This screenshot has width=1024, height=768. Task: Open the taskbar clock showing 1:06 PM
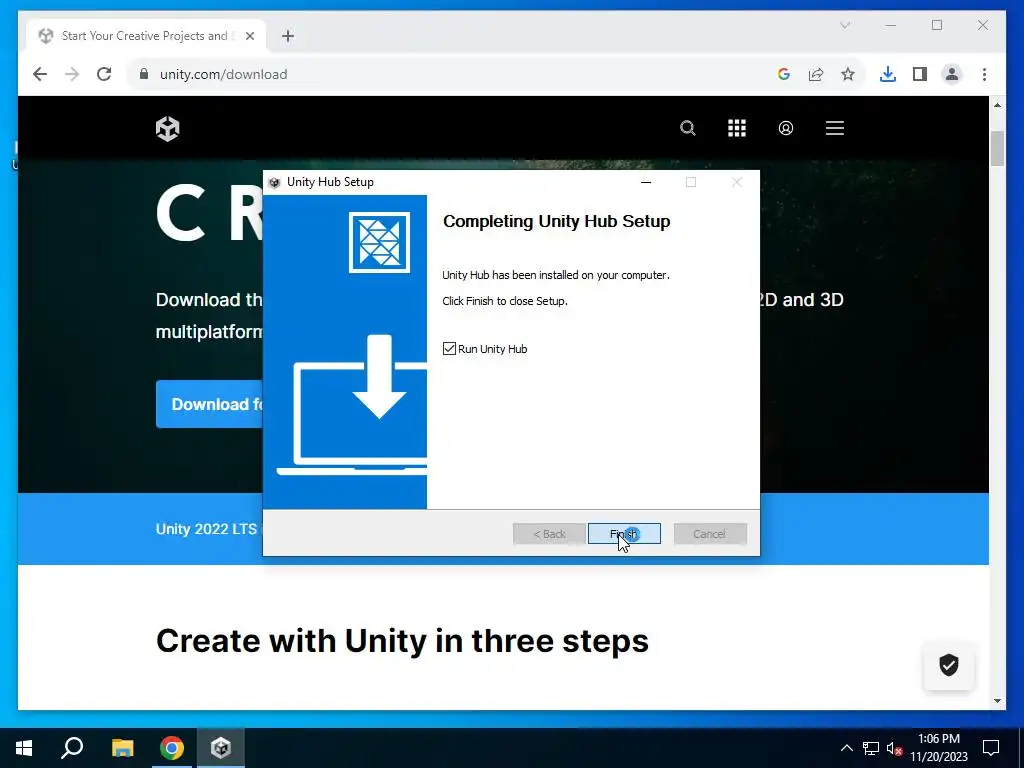click(x=939, y=748)
